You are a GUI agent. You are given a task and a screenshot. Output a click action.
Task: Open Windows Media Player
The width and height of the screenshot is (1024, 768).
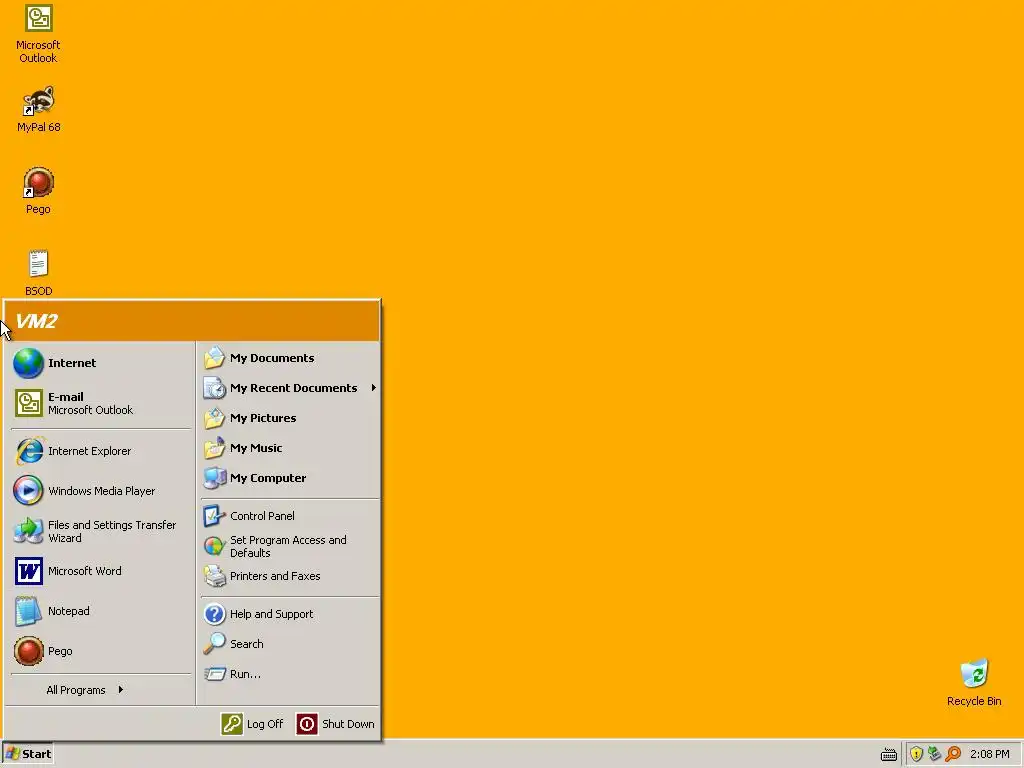coord(101,491)
